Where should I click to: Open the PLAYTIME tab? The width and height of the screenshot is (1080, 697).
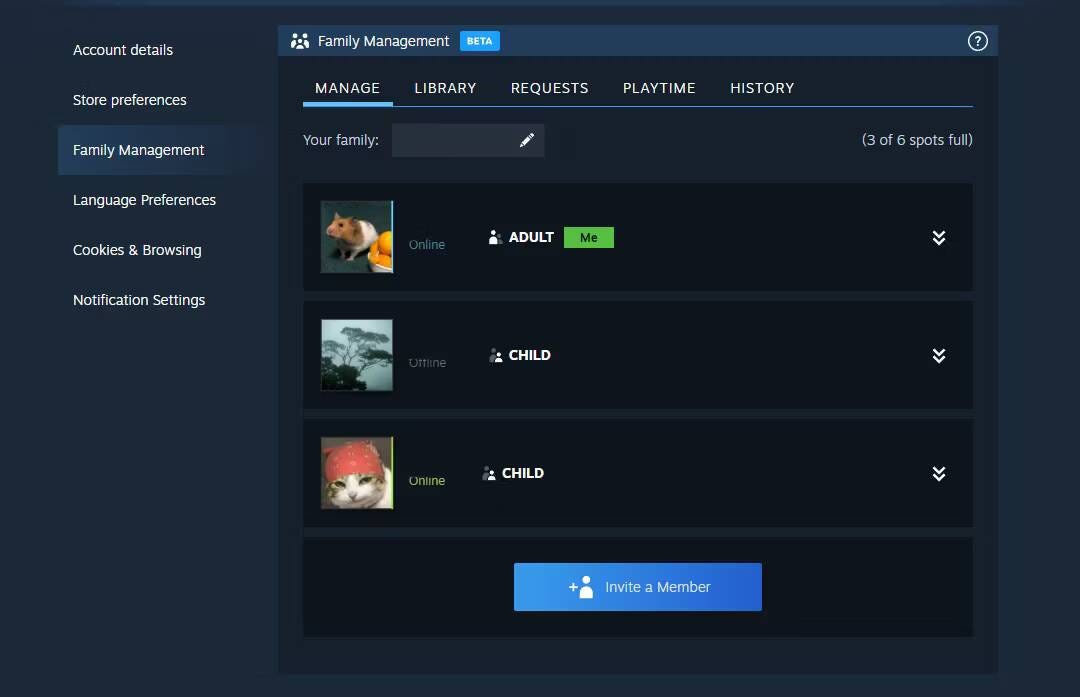[x=659, y=88]
